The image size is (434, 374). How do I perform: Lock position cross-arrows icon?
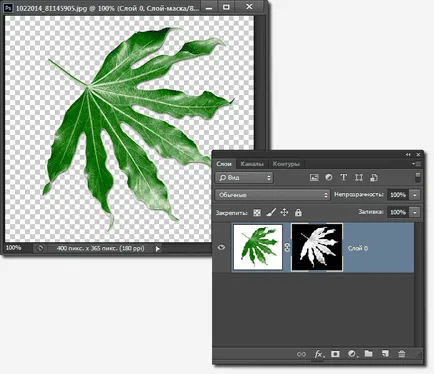point(284,212)
